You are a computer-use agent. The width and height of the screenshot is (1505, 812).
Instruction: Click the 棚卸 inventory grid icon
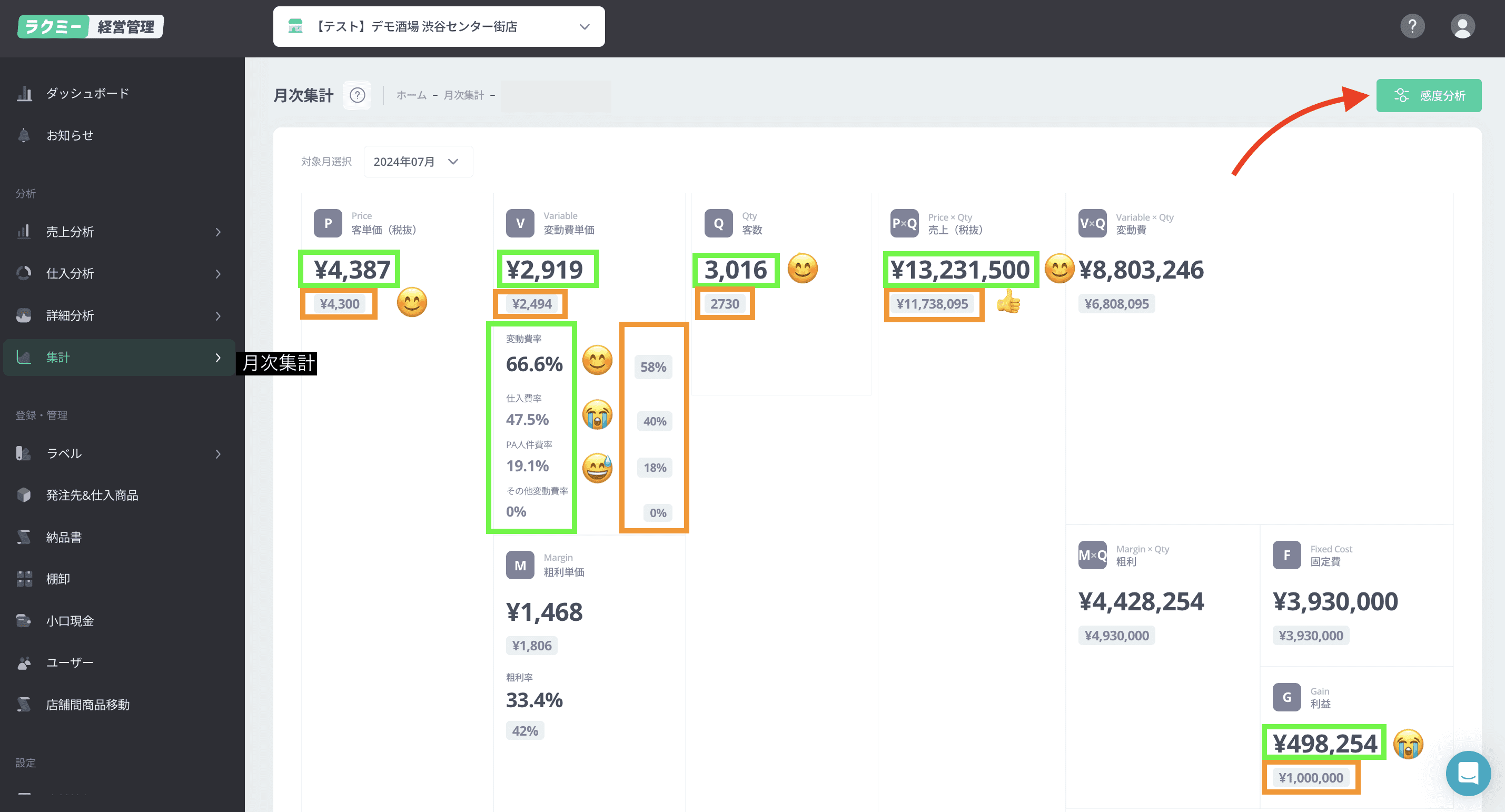24,579
